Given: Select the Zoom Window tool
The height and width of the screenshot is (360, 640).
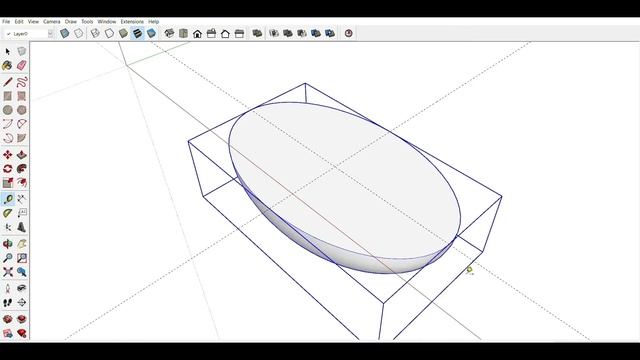Looking at the screenshot, I should pyautogui.click(x=22, y=258).
